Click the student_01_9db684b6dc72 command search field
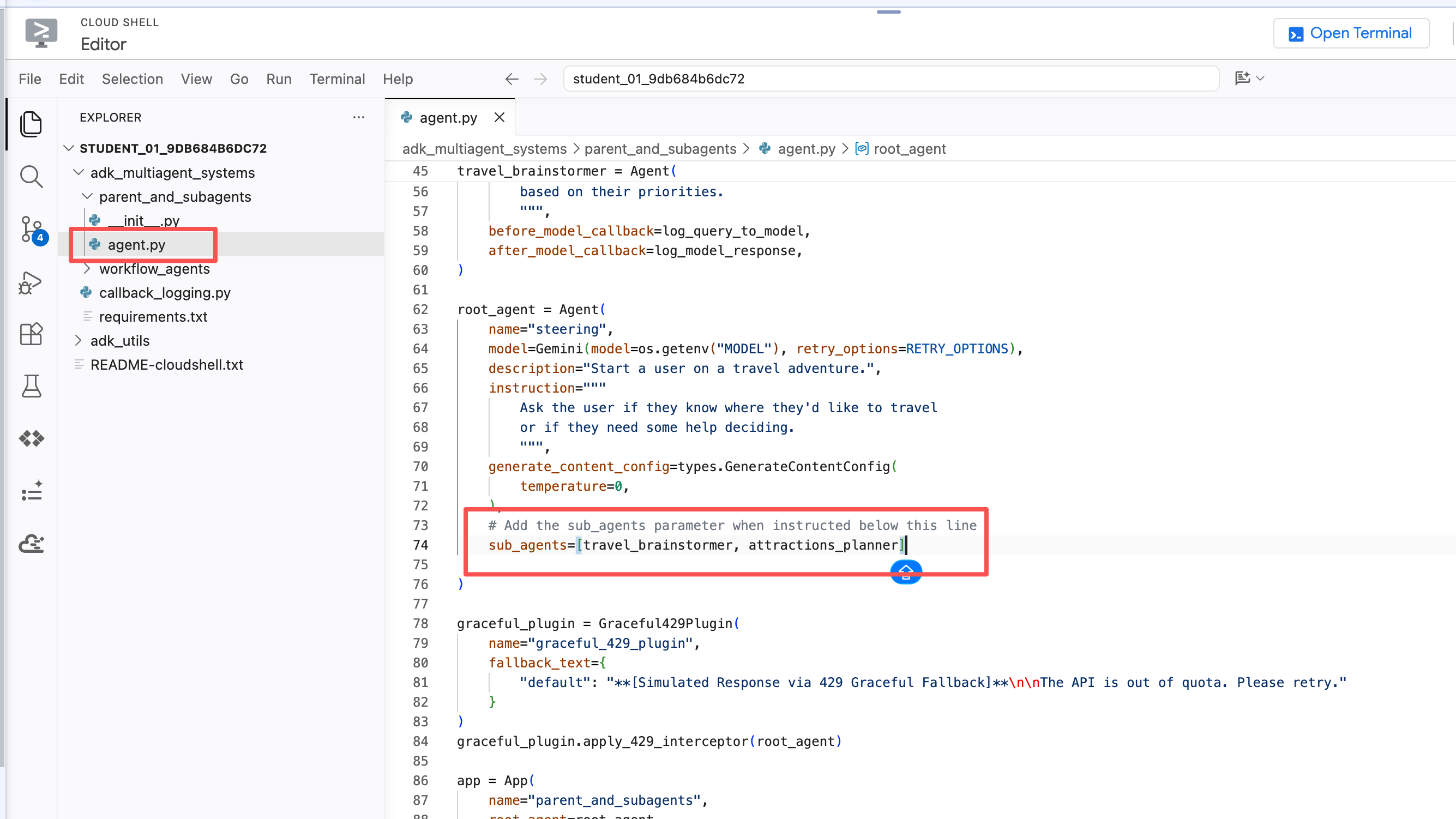This screenshot has height=819, width=1456. [891, 79]
